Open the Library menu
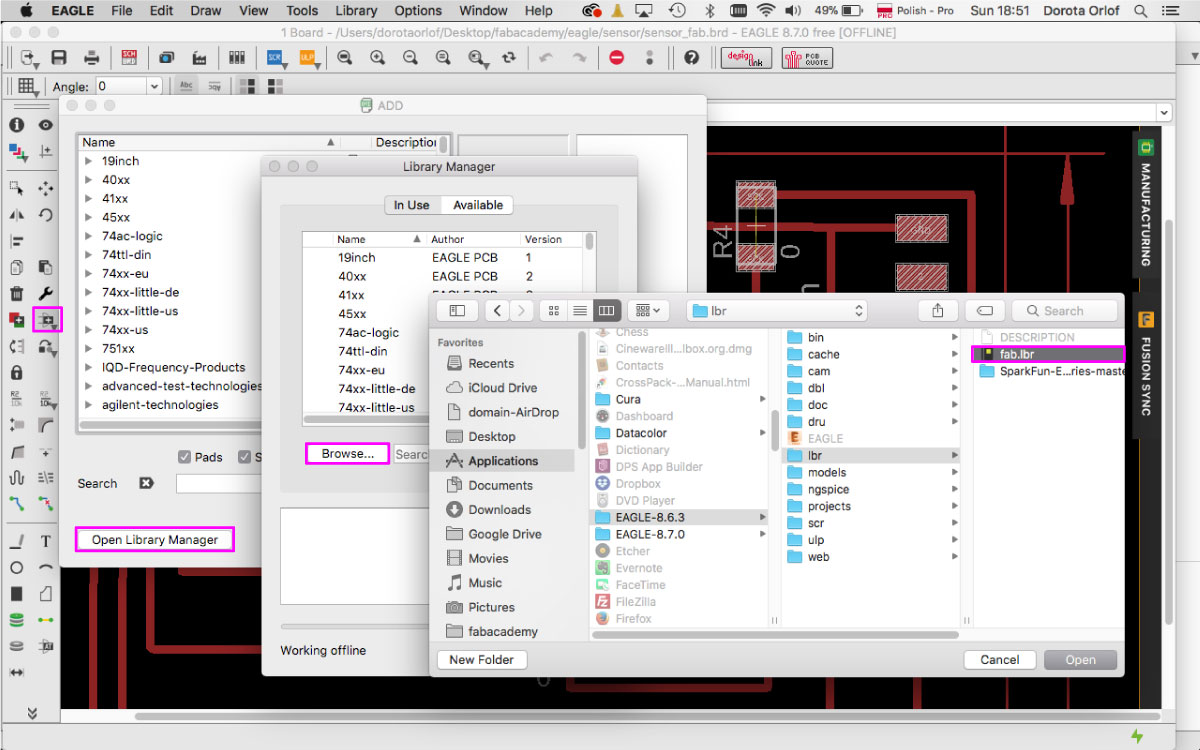This screenshot has width=1200, height=750. point(356,11)
